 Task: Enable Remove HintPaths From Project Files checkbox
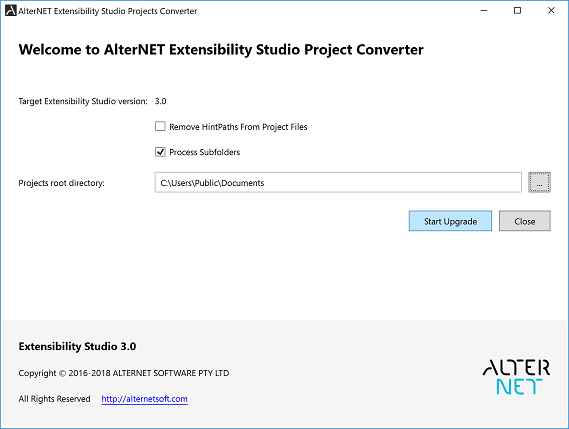click(160, 126)
